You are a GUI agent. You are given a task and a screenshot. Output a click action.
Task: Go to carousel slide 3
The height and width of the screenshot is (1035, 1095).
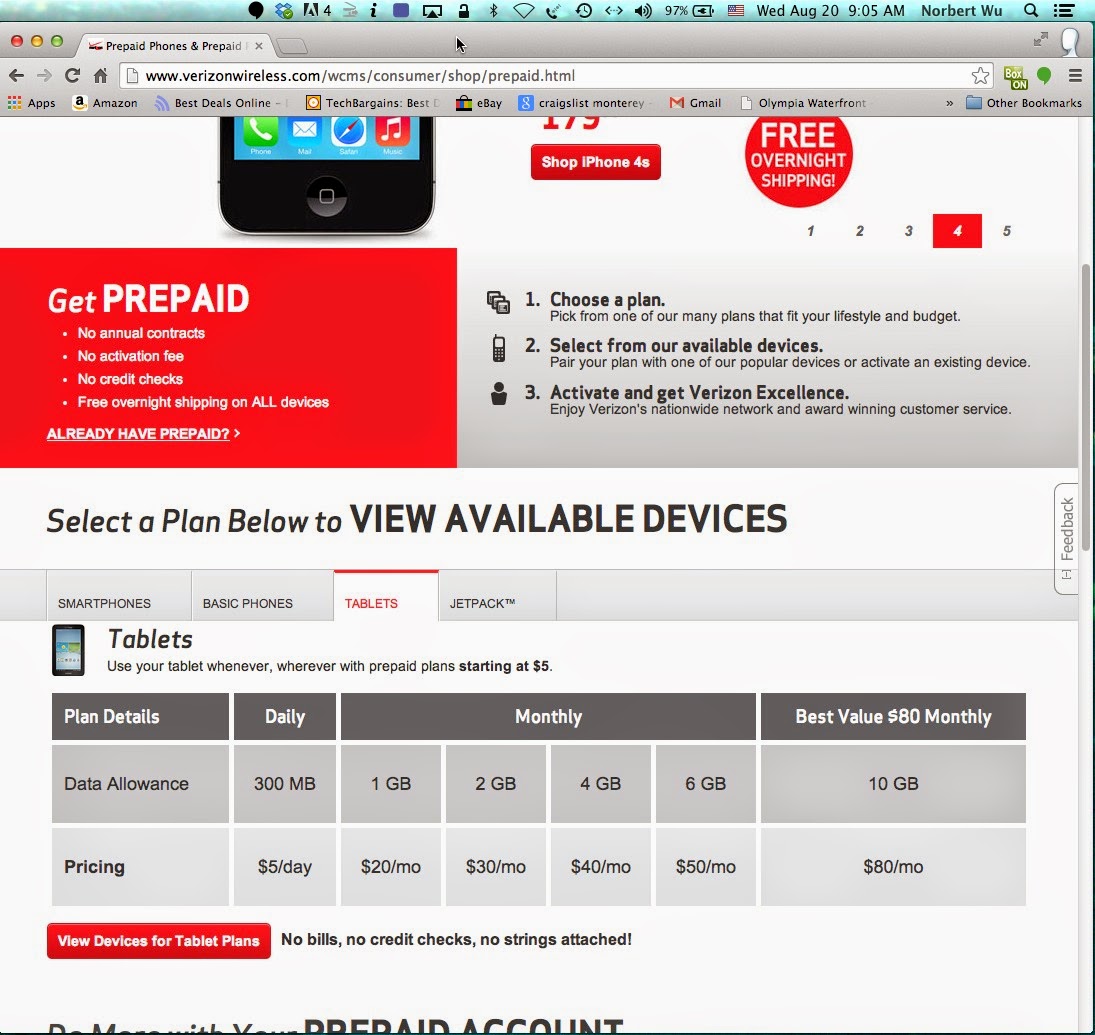coord(909,231)
